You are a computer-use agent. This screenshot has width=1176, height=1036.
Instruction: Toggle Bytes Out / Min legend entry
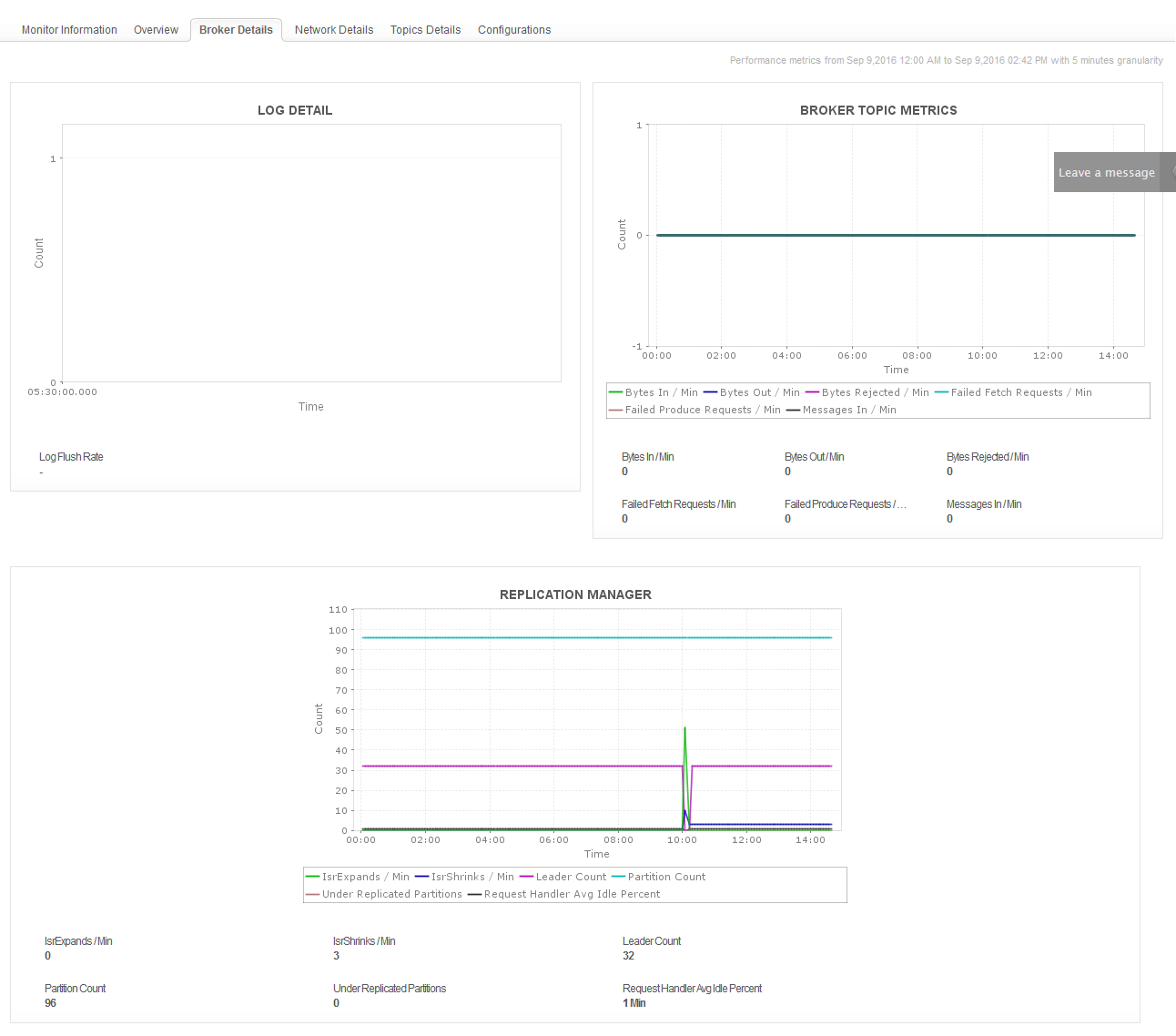tap(752, 392)
